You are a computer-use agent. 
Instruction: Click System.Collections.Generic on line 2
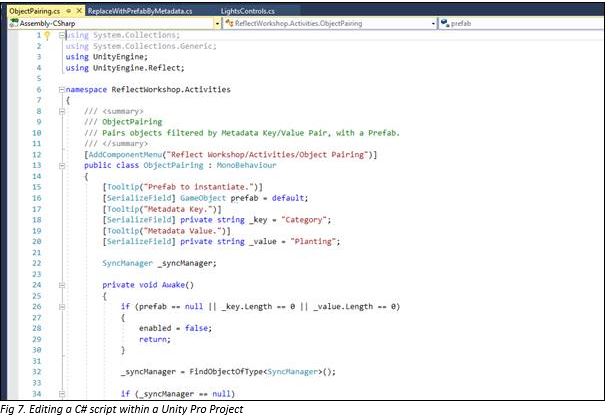tap(153, 46)
